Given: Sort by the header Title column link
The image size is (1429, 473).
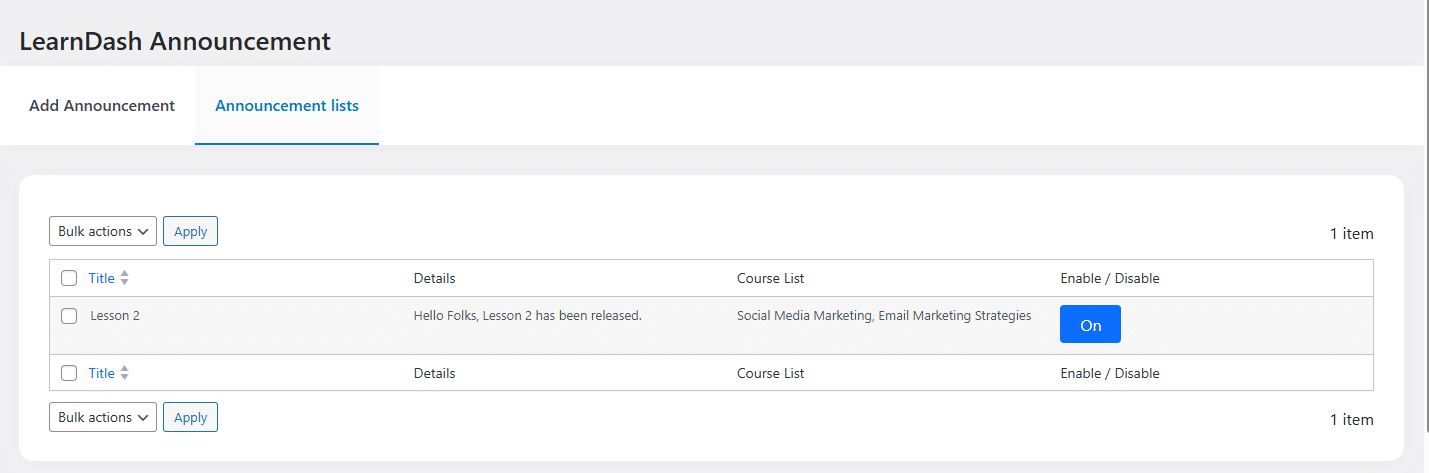Looking at the screenshot, I should point(102,278).
